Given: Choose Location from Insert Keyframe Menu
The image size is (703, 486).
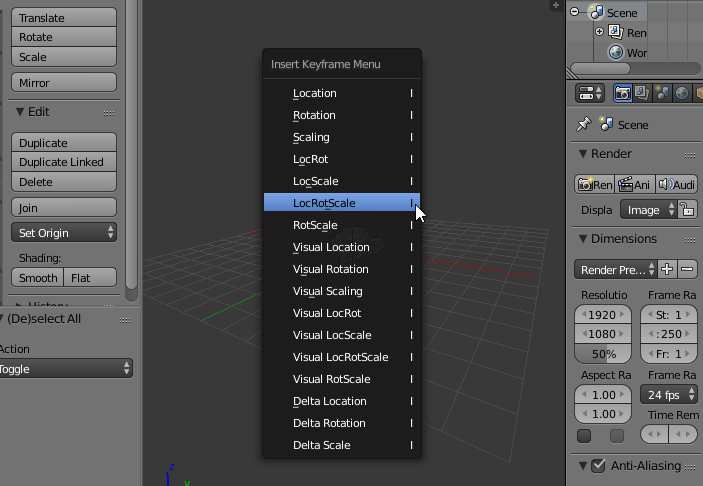Looking at the screenshot, I should [x=342, y=93].
